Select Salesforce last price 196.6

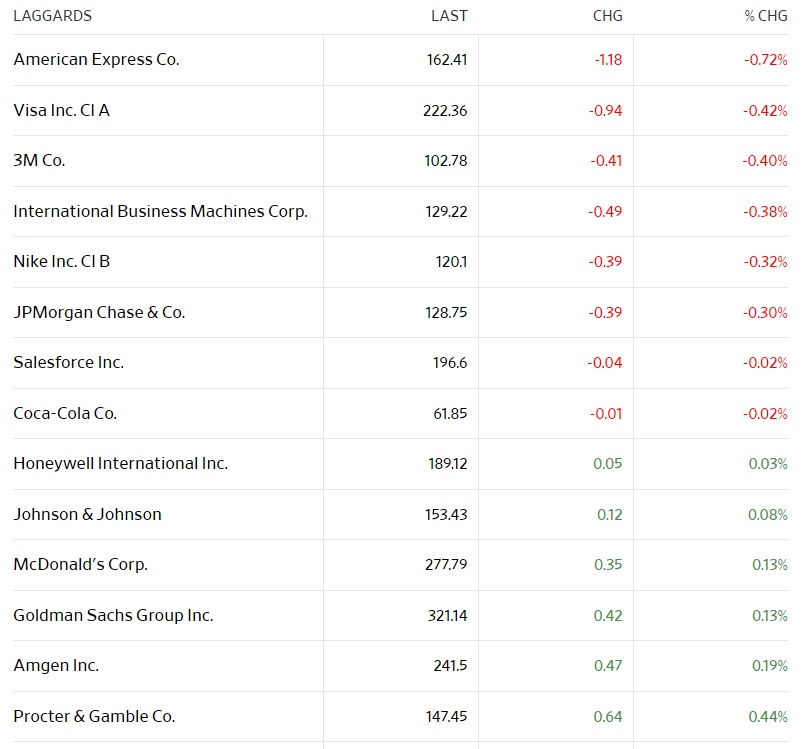click(x=450, y=362)
